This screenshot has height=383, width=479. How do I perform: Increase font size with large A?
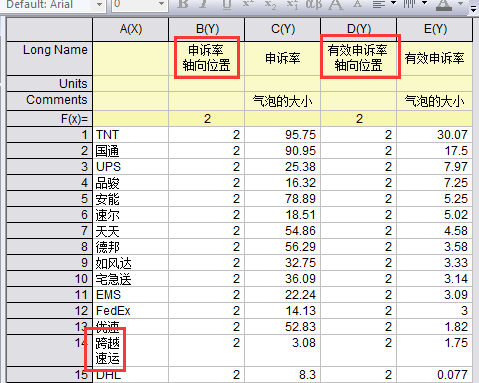336,4
